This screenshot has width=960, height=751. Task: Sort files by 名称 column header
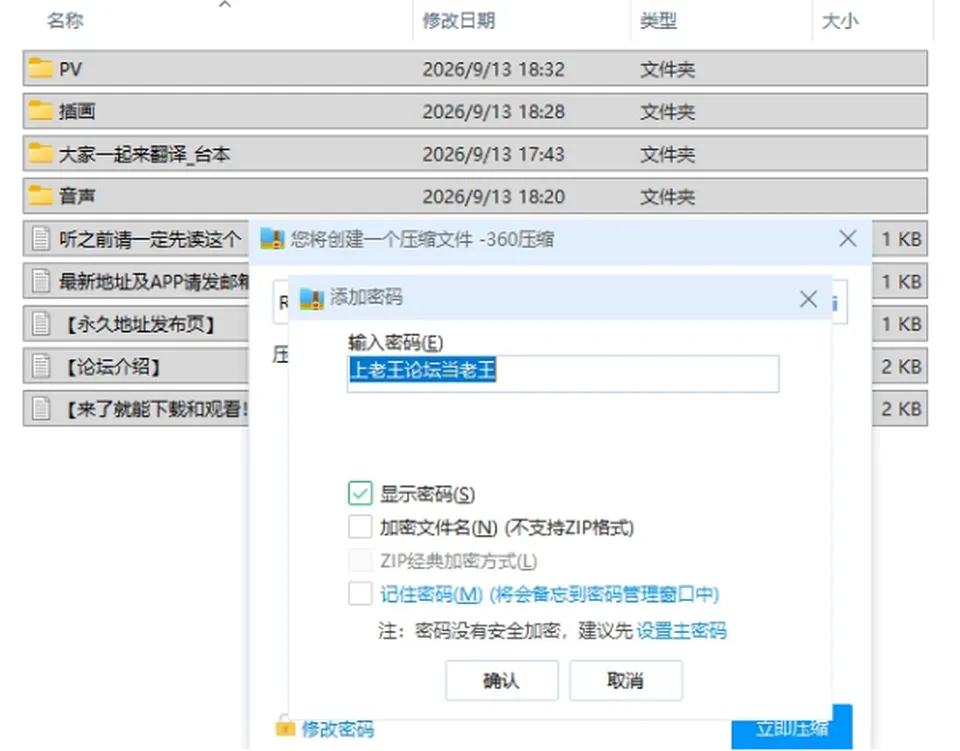(x=65, y=21)
